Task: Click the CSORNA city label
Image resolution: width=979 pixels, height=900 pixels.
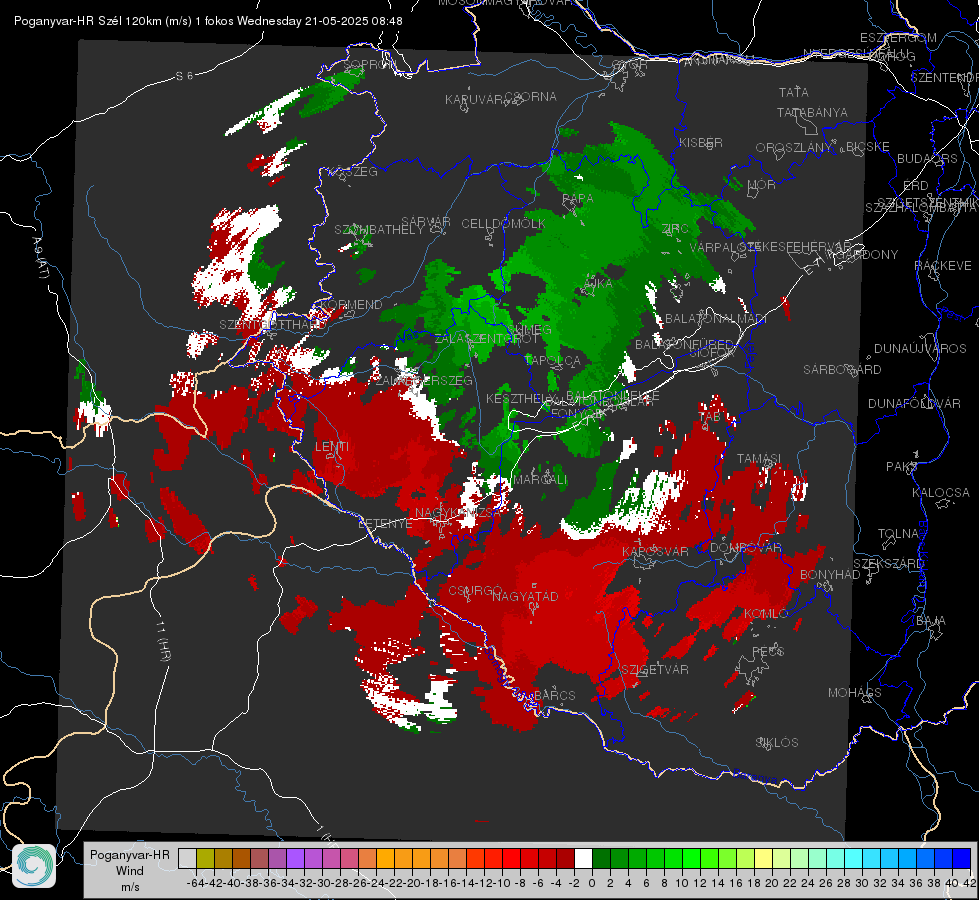Action: point(531,97)
